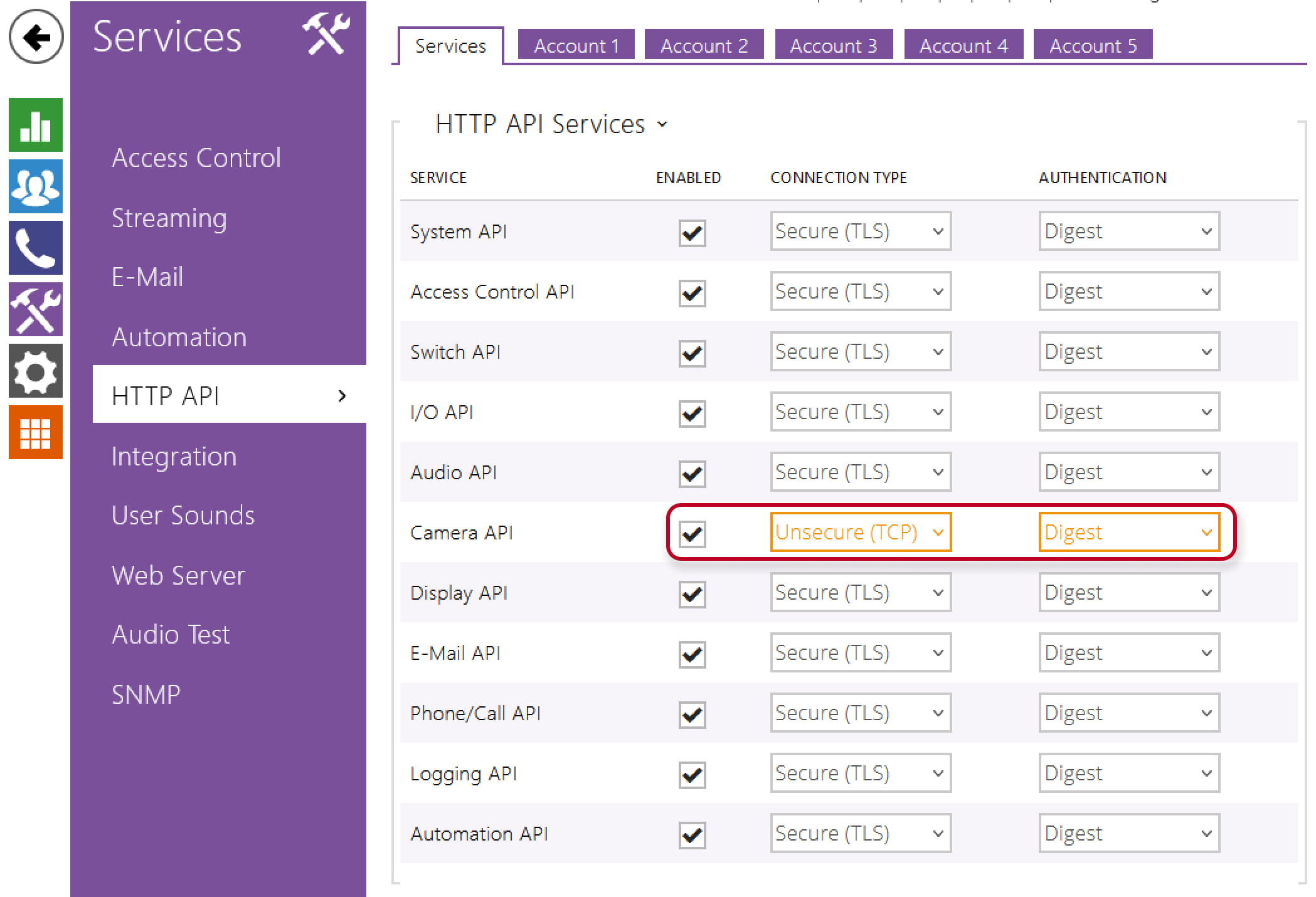Open the Calling phone icon
The height and width of the screenshot is (897, 1316).
pos(36,248)
